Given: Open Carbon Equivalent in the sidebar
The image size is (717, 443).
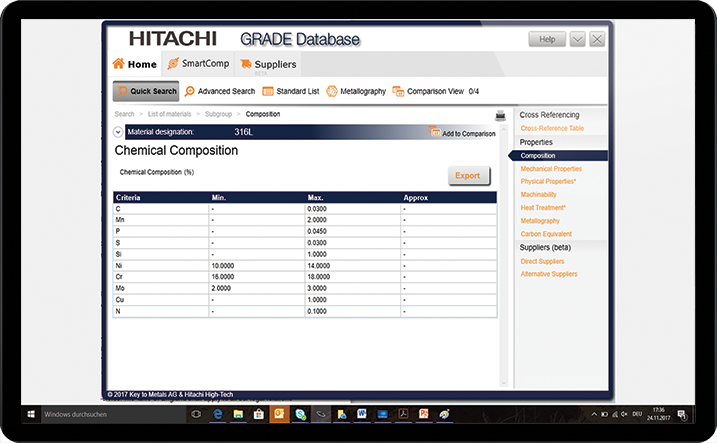Looking at the screenshot, I should 546,234.
